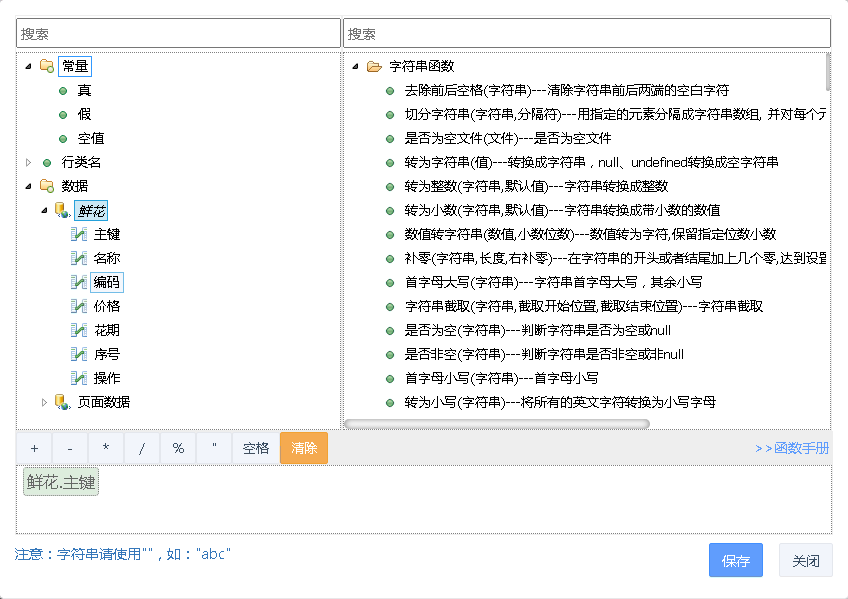
Task: Click the folder icon next to 常量
Action: [x=46, y=66]
